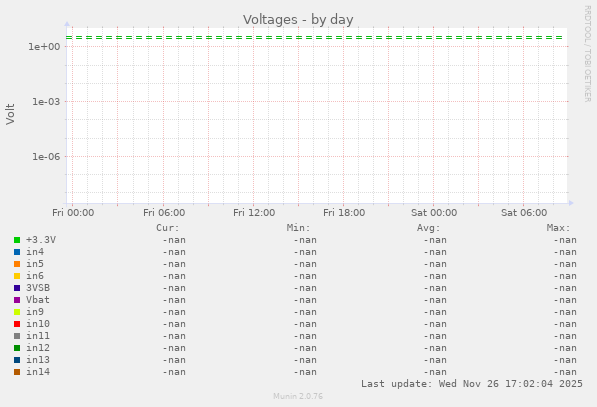Click the Cur: column header

pyautogui.click(x=168, y=228)
